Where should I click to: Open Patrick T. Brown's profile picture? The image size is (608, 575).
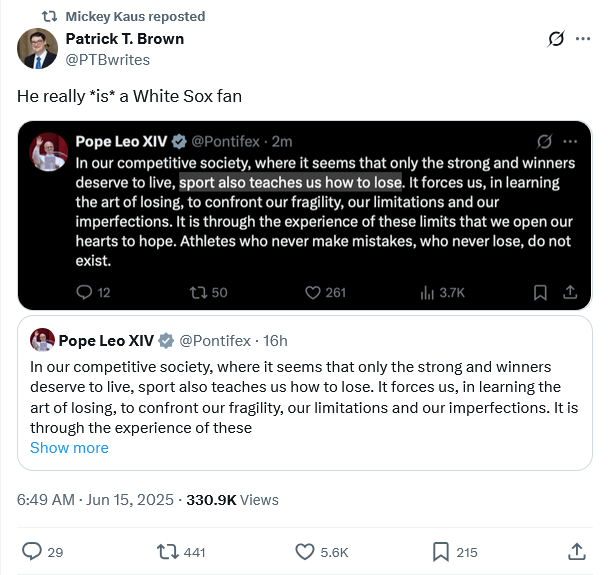[x=38, y=48]
